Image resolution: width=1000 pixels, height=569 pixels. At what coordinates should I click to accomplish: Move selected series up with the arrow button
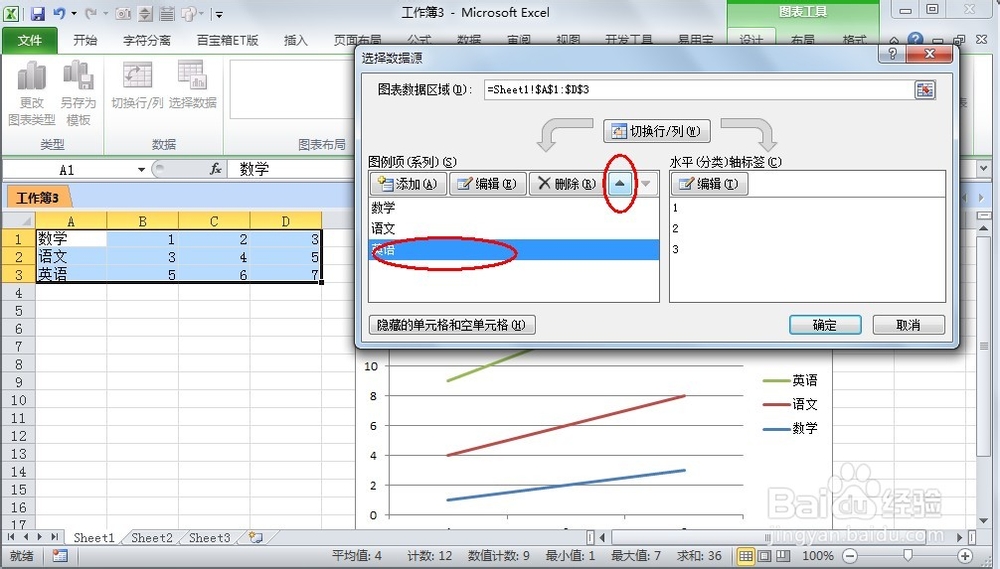619,184
